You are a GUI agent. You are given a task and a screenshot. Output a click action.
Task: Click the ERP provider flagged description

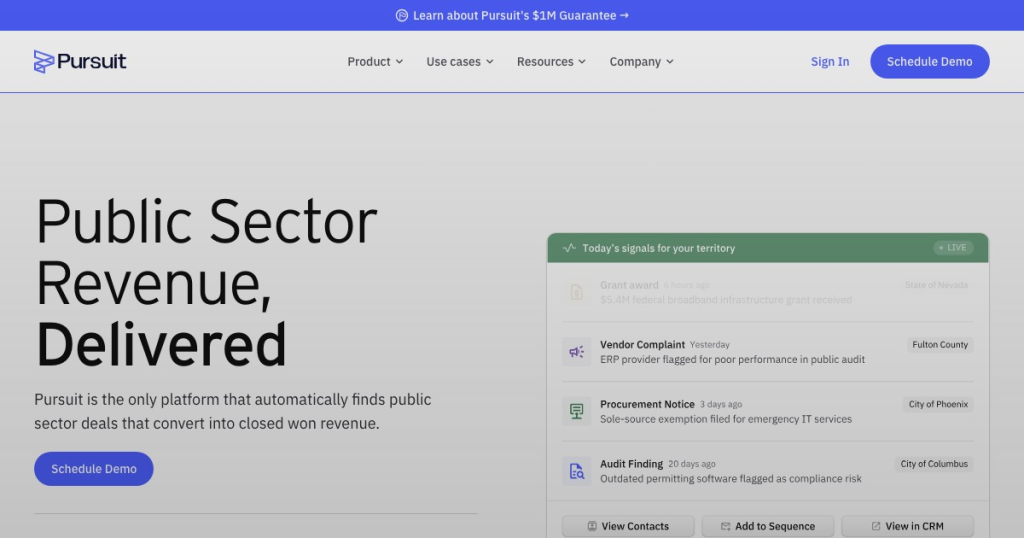pyautogui.click(x=732, y=360)
